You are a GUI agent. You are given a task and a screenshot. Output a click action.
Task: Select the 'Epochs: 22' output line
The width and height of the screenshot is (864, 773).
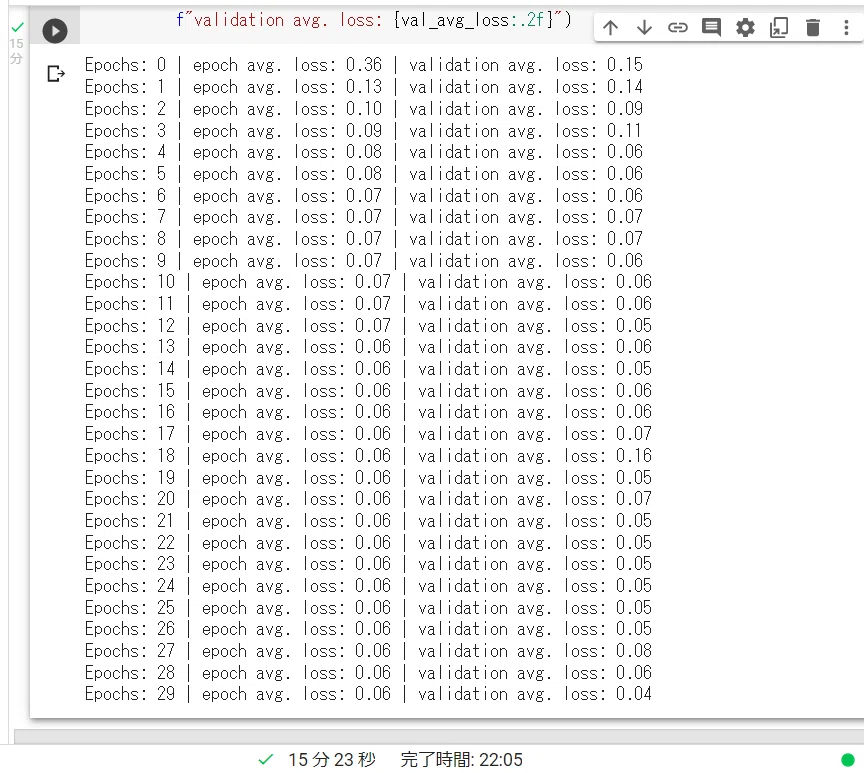pyautogui.click(x=368, y=543)
